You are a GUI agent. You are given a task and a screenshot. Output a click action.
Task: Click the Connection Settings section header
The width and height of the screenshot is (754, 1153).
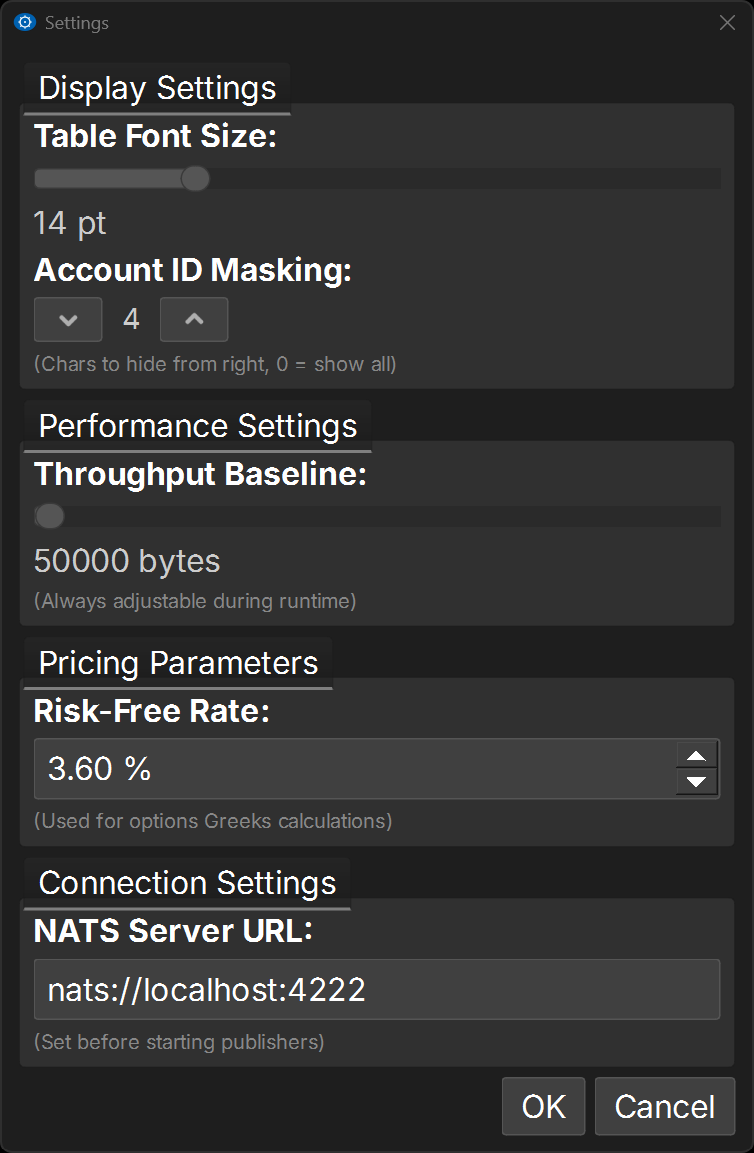point(187,883)
